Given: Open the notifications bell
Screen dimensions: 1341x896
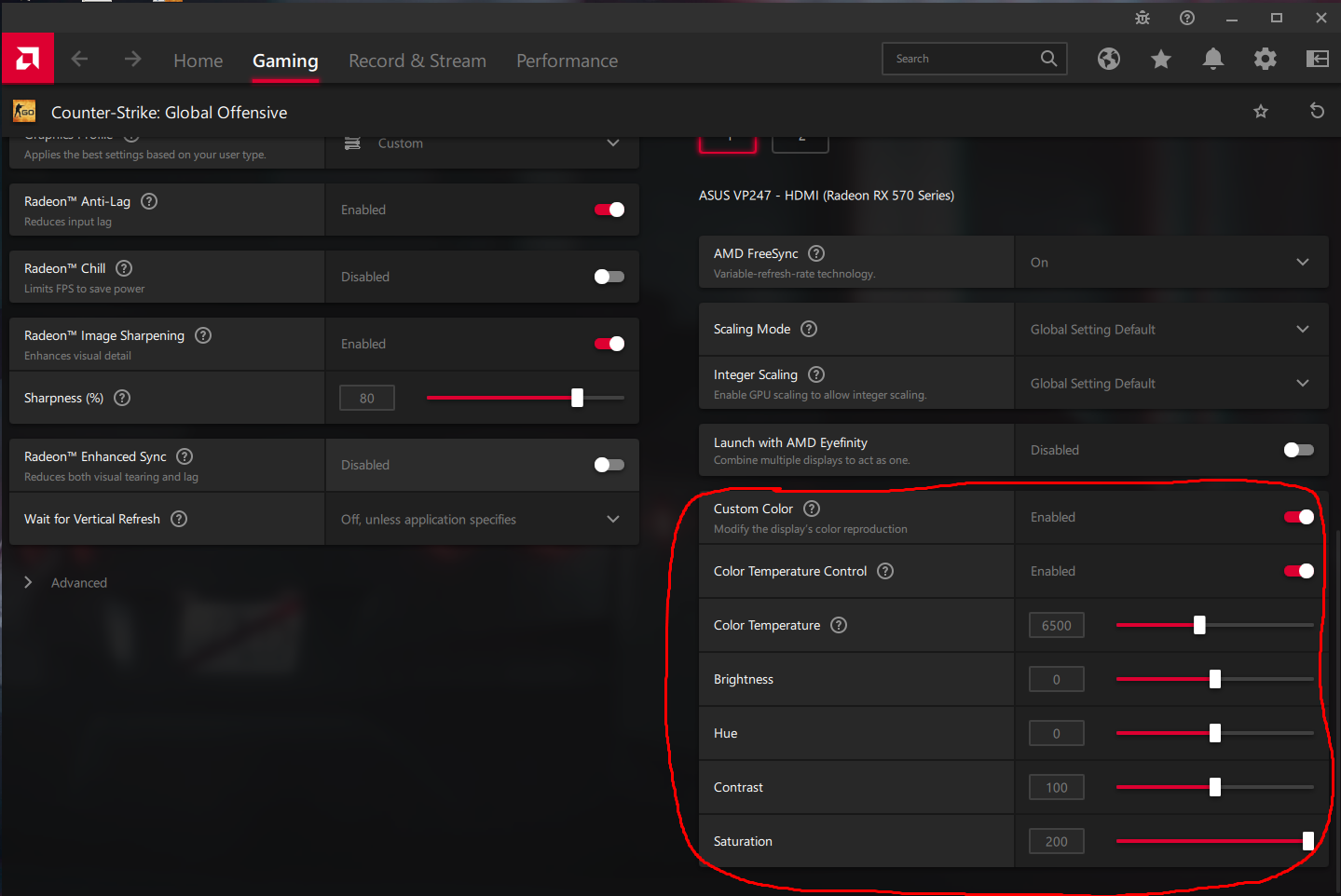Looking at the screenshot, I should (1213, 59).
